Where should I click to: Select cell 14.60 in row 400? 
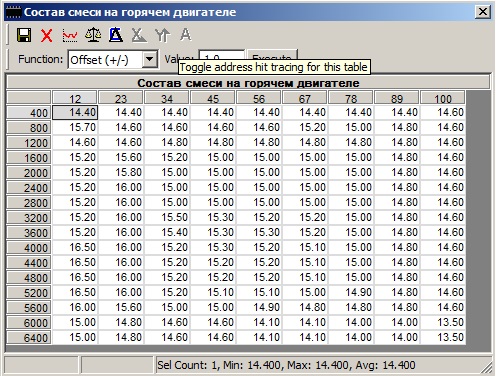443,112
